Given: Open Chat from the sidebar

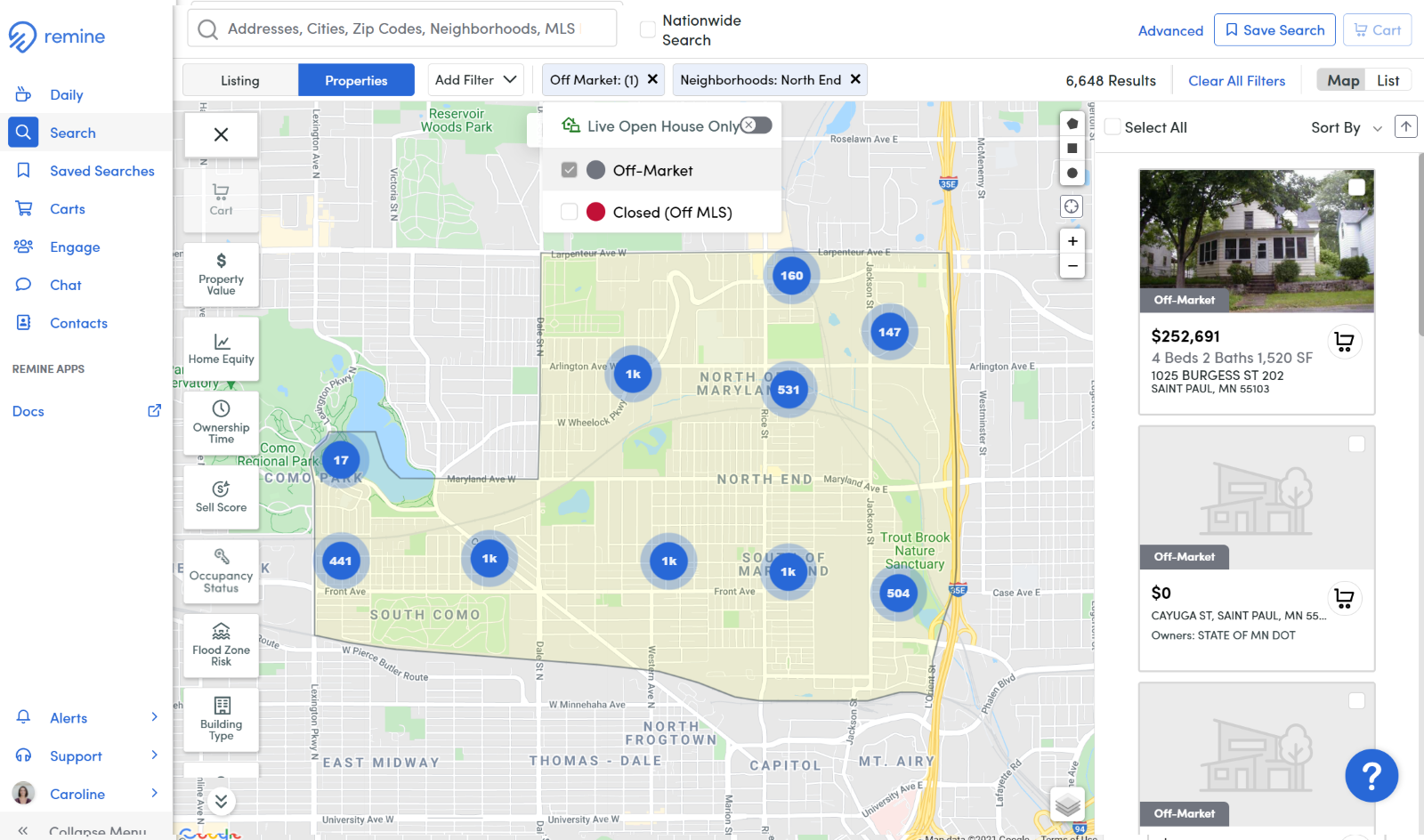Looking at the screenshot, I should pyautogui.click(x=65, y=285).
